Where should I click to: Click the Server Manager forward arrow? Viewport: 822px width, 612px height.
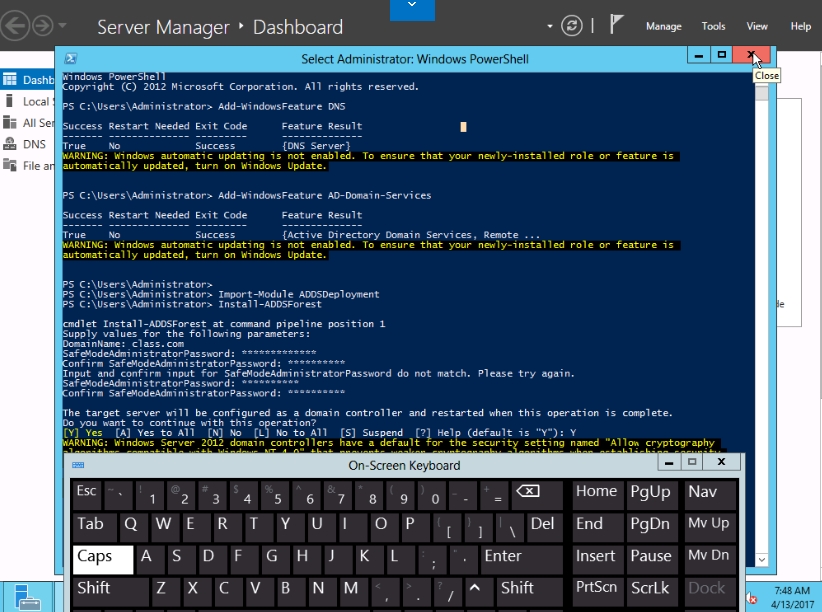point(44,25)
